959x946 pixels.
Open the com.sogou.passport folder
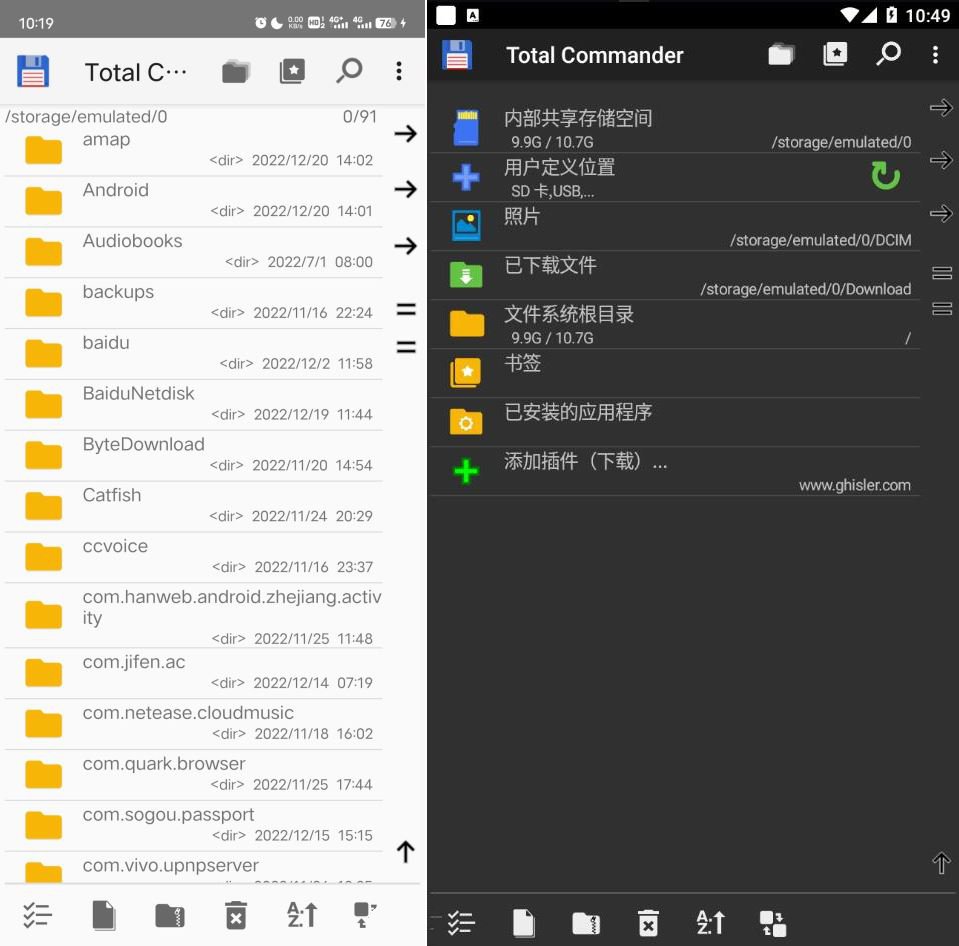[193, 826]
